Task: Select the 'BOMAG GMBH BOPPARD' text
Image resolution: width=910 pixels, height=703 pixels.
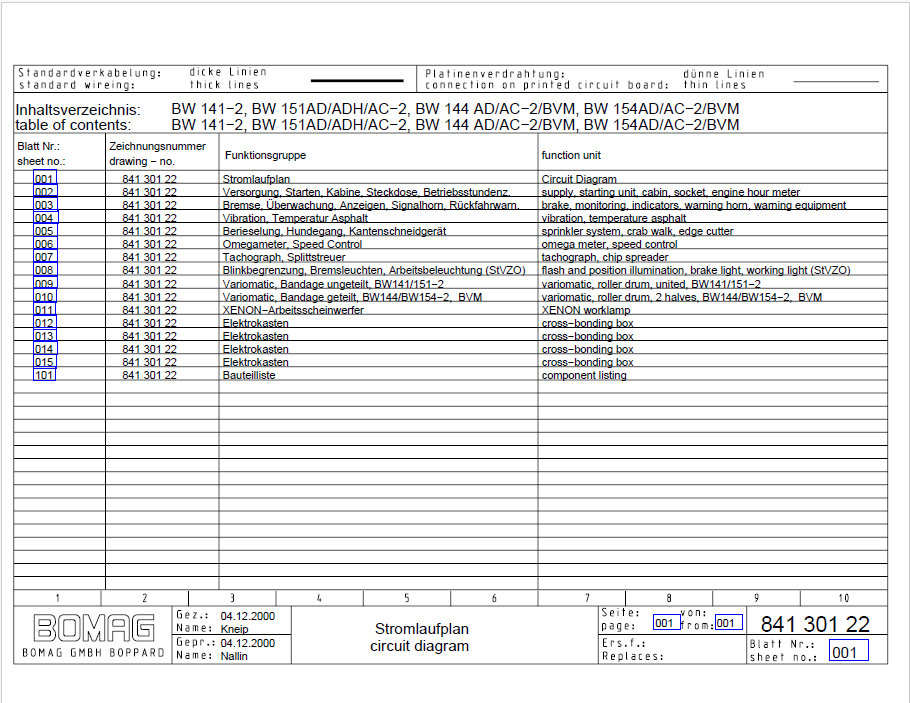Action: click(x=93, y=653)
